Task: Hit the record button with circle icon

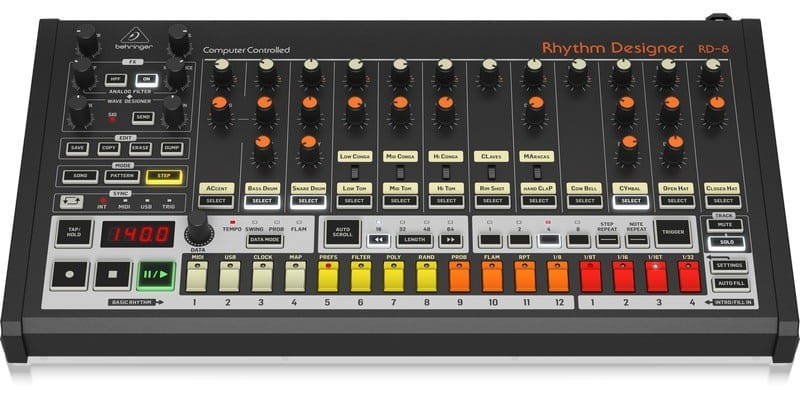Action: 70,275
